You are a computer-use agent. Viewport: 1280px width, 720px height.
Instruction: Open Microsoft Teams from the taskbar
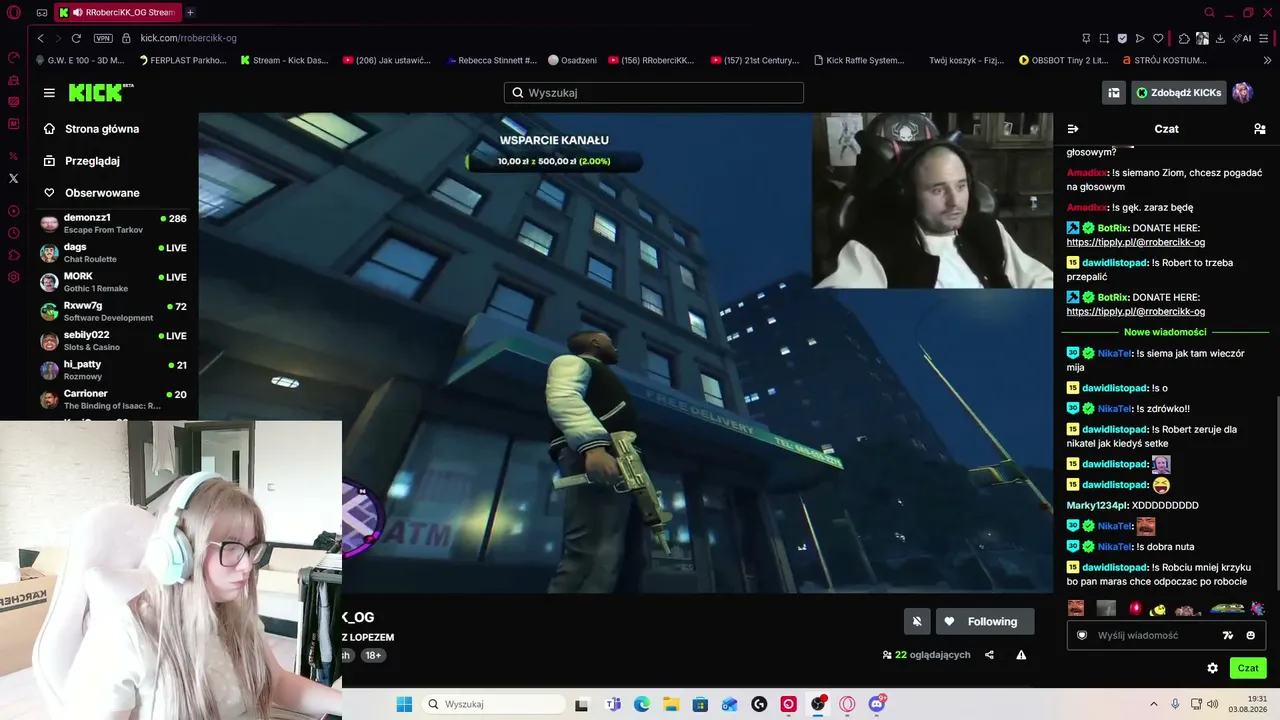click(613, 704)
